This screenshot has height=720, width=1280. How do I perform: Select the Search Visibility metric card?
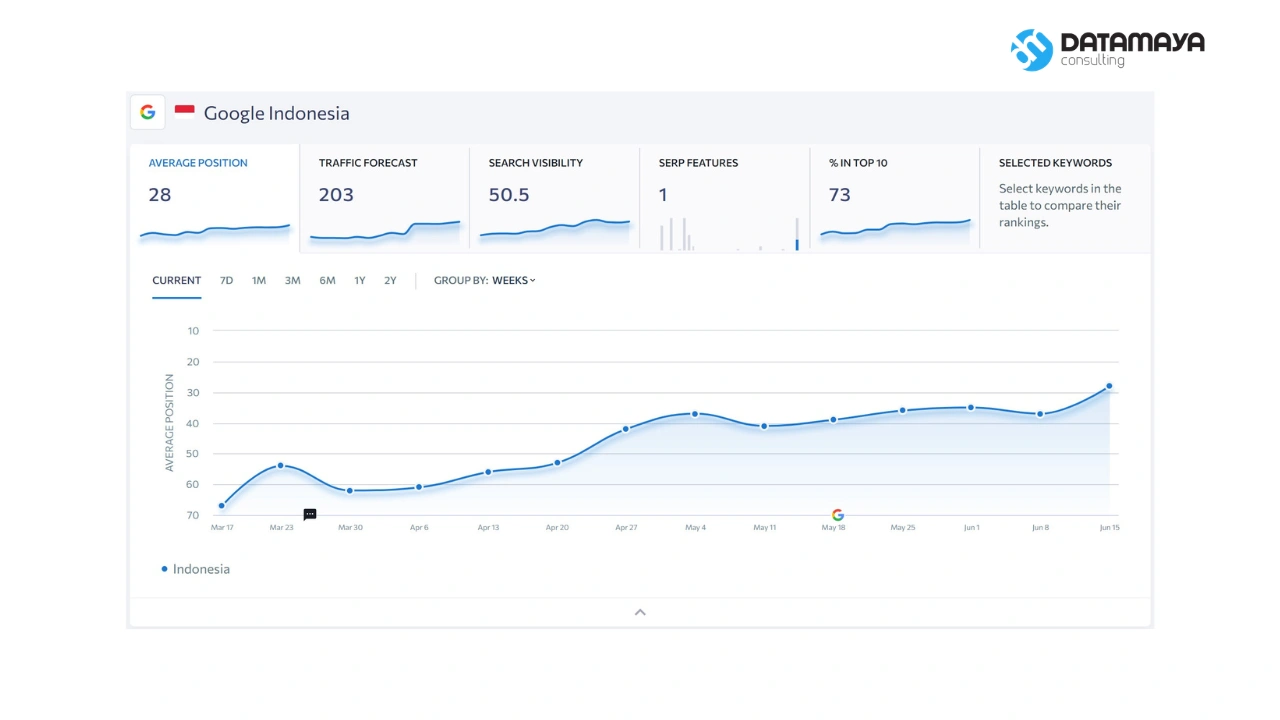(554, 198)
